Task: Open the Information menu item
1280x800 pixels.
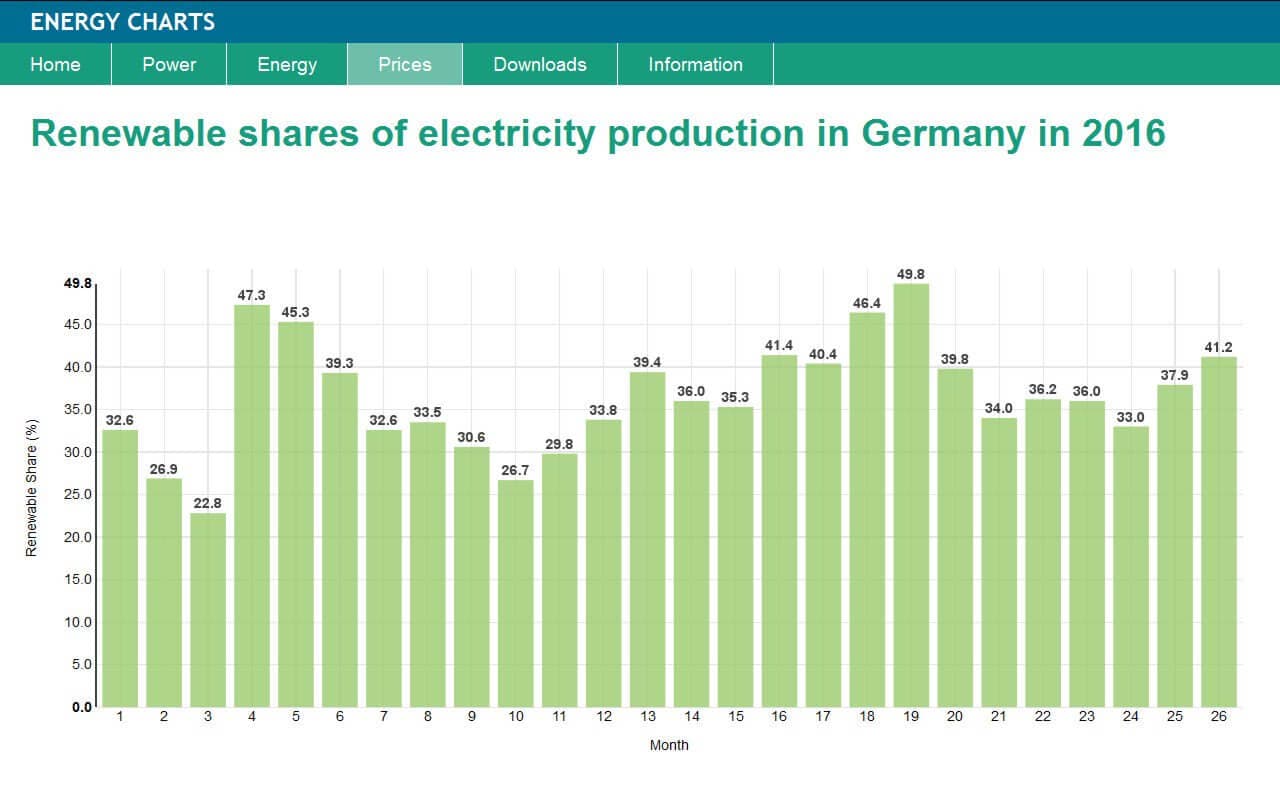Action: tap(695, 64)
